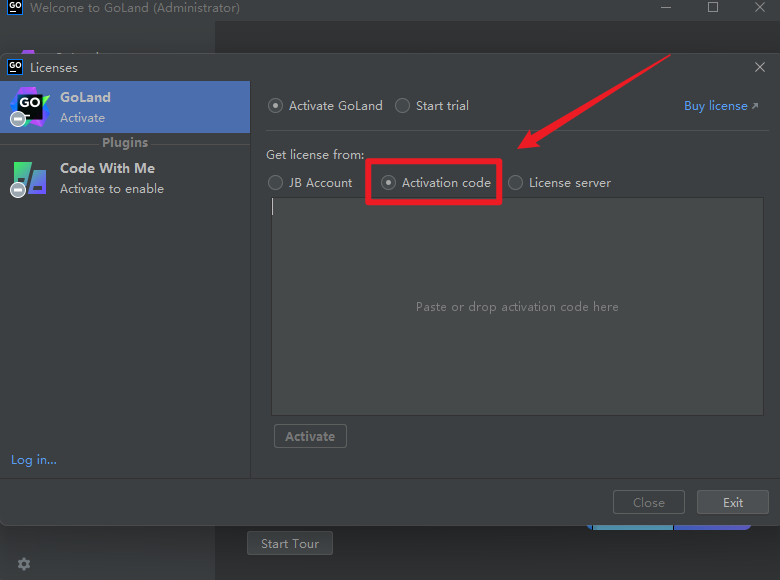Screen dimensions: 780x580
Task: Click the Activate button
Action: pos(310,436)
